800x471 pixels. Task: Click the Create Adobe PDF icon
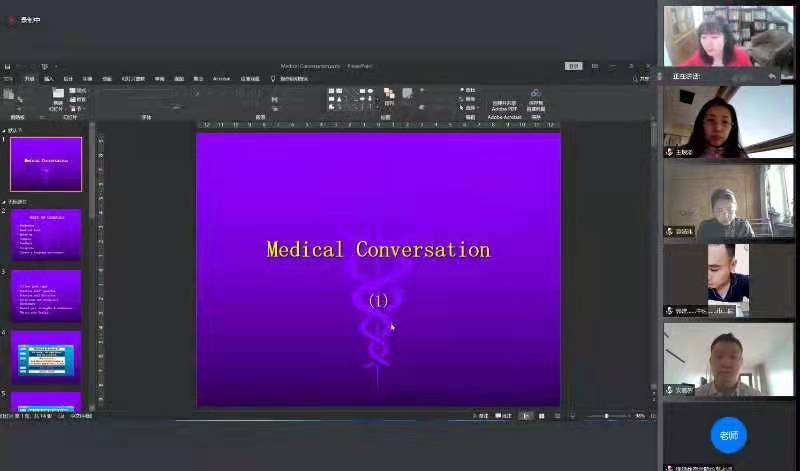coord(505,97)
